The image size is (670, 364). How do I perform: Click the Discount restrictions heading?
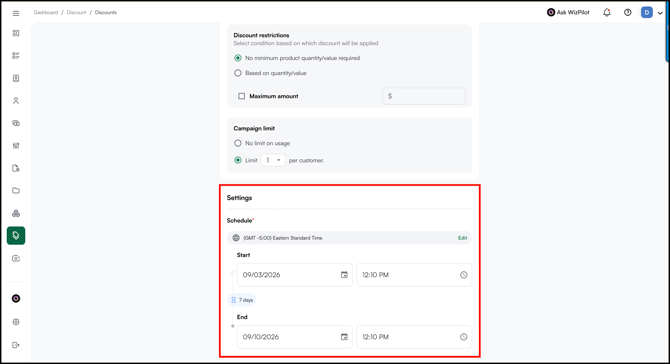pyautogui.click(x=261, y=35)
